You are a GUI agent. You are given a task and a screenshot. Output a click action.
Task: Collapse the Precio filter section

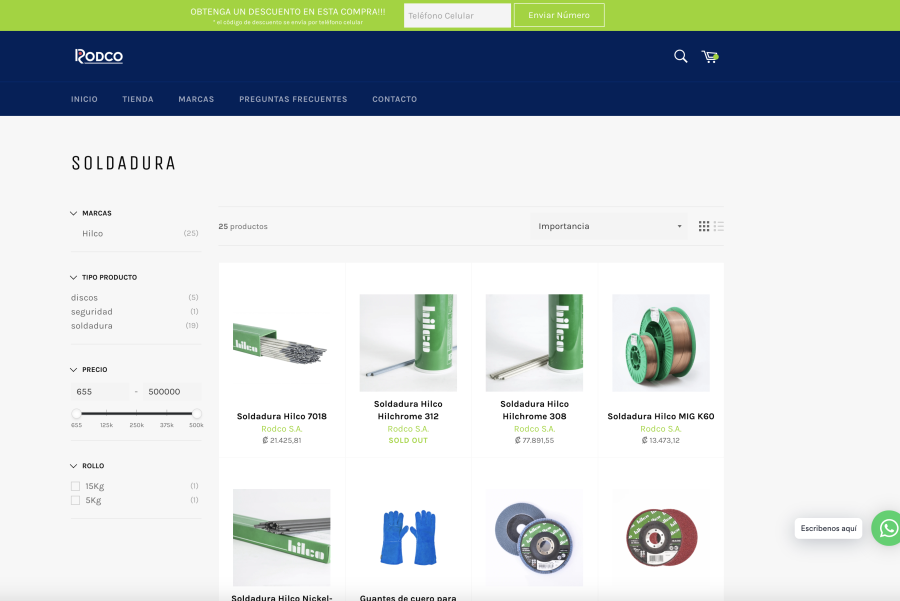(x=88, y=370)
